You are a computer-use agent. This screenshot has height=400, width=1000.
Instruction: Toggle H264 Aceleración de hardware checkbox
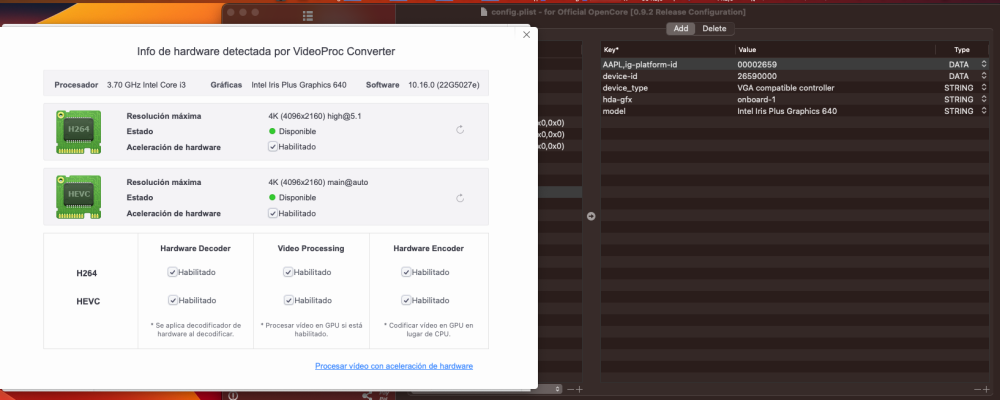pos(273,147)
